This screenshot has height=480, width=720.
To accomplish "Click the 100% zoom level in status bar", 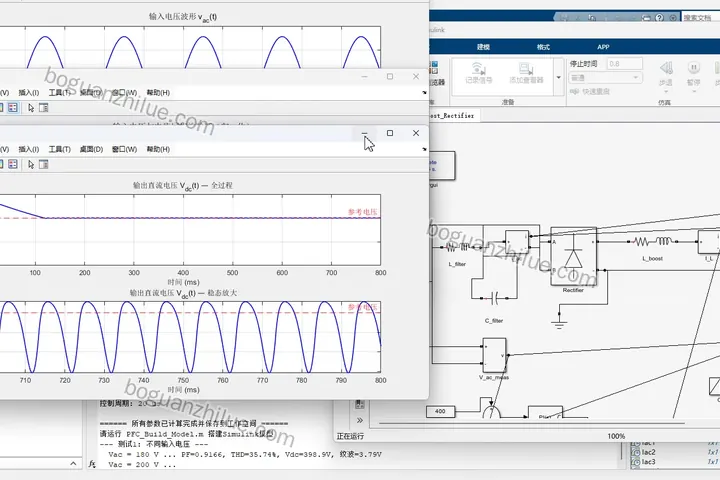I will (616, 436).
